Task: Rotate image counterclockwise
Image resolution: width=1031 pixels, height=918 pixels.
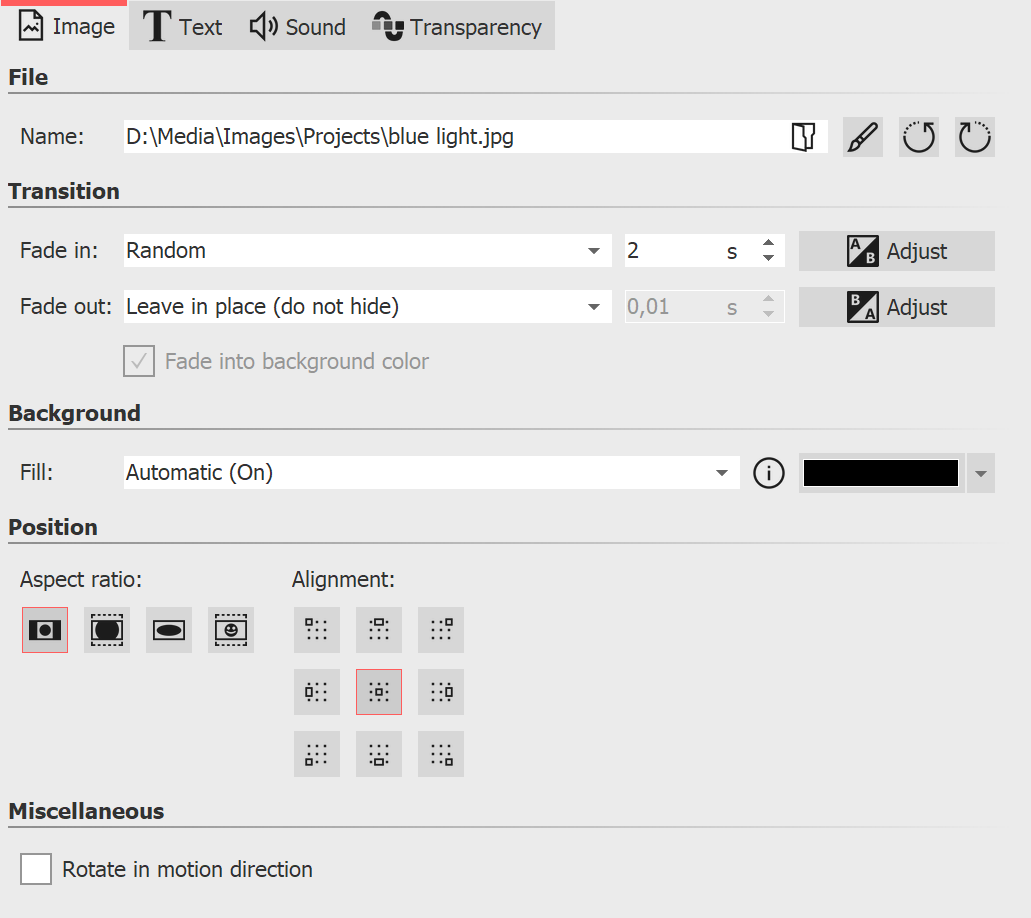Action: [918, 137]
